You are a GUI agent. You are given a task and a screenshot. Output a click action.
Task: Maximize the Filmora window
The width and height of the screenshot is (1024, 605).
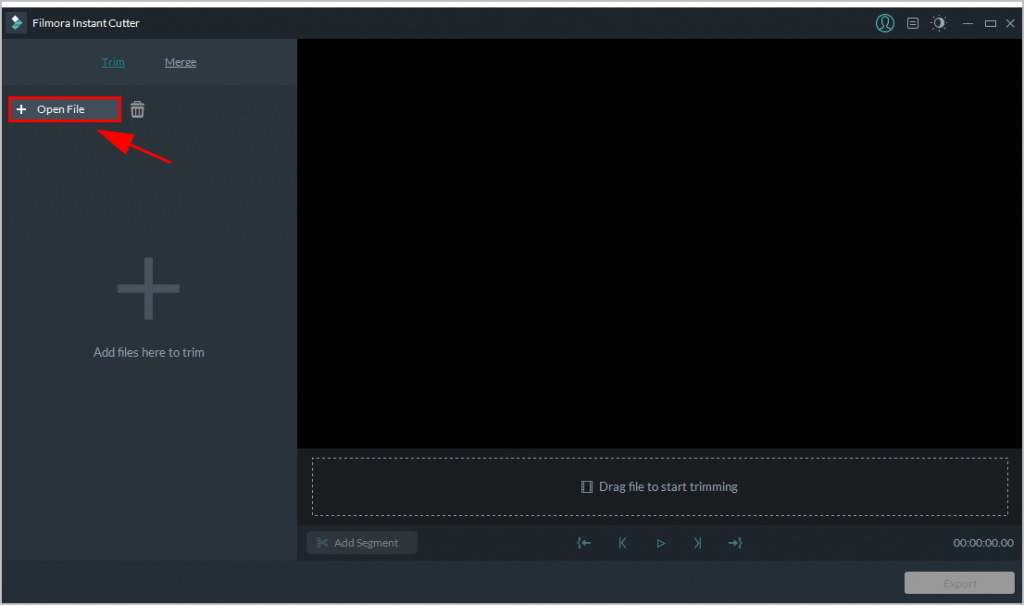point(990,24)
